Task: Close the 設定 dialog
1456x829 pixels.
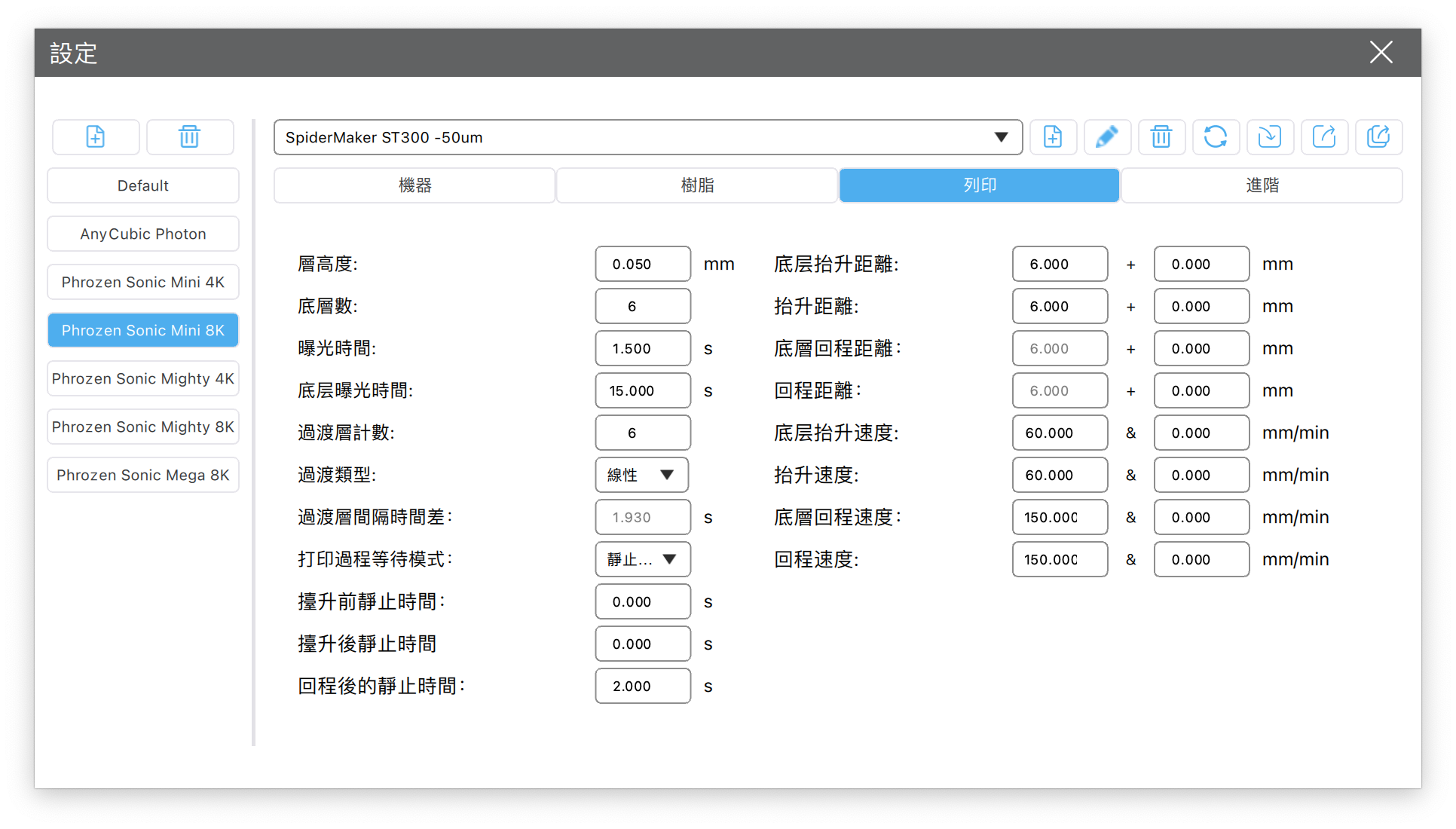Action: [x=1381, y=53]
